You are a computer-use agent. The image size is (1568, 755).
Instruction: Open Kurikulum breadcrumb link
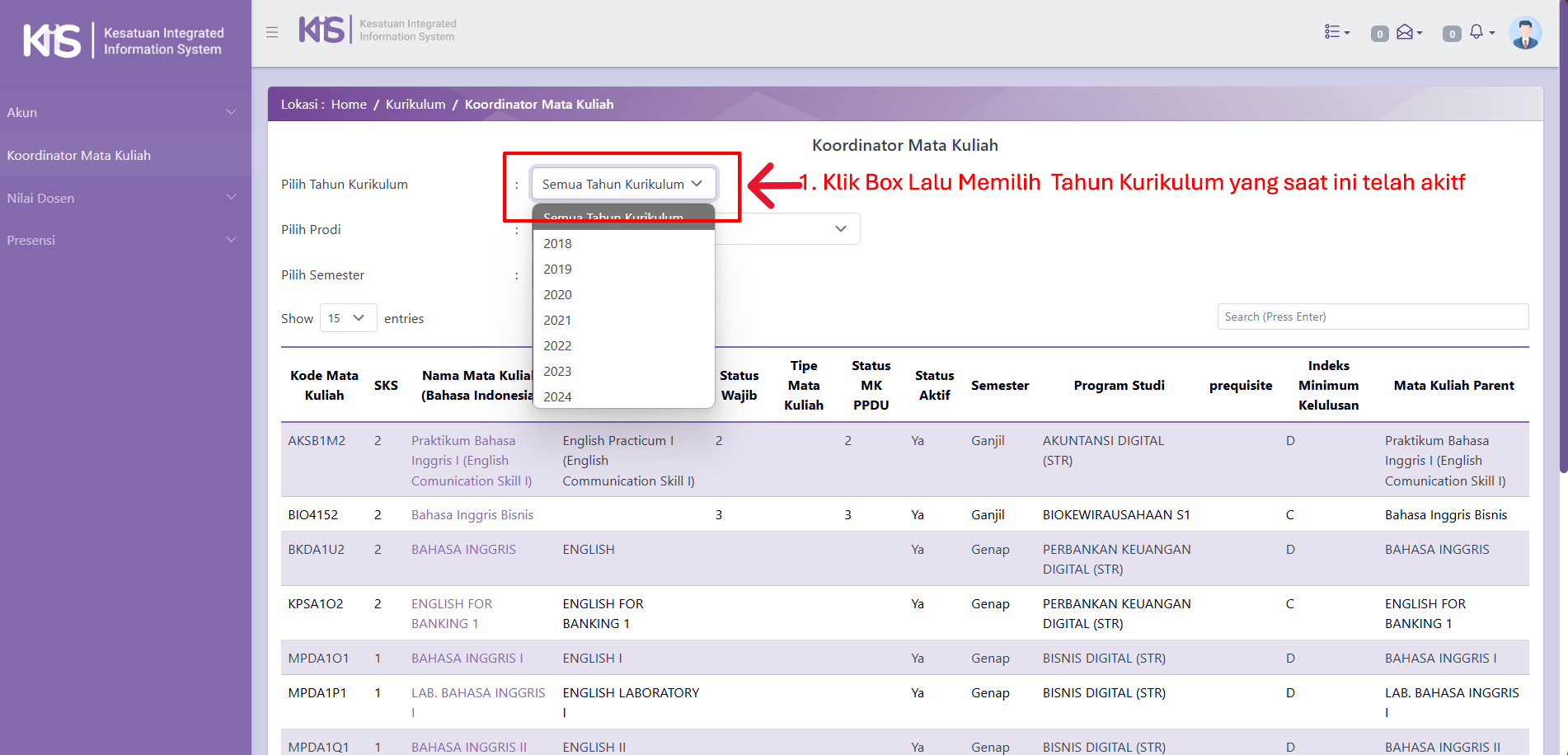(415, 105)
